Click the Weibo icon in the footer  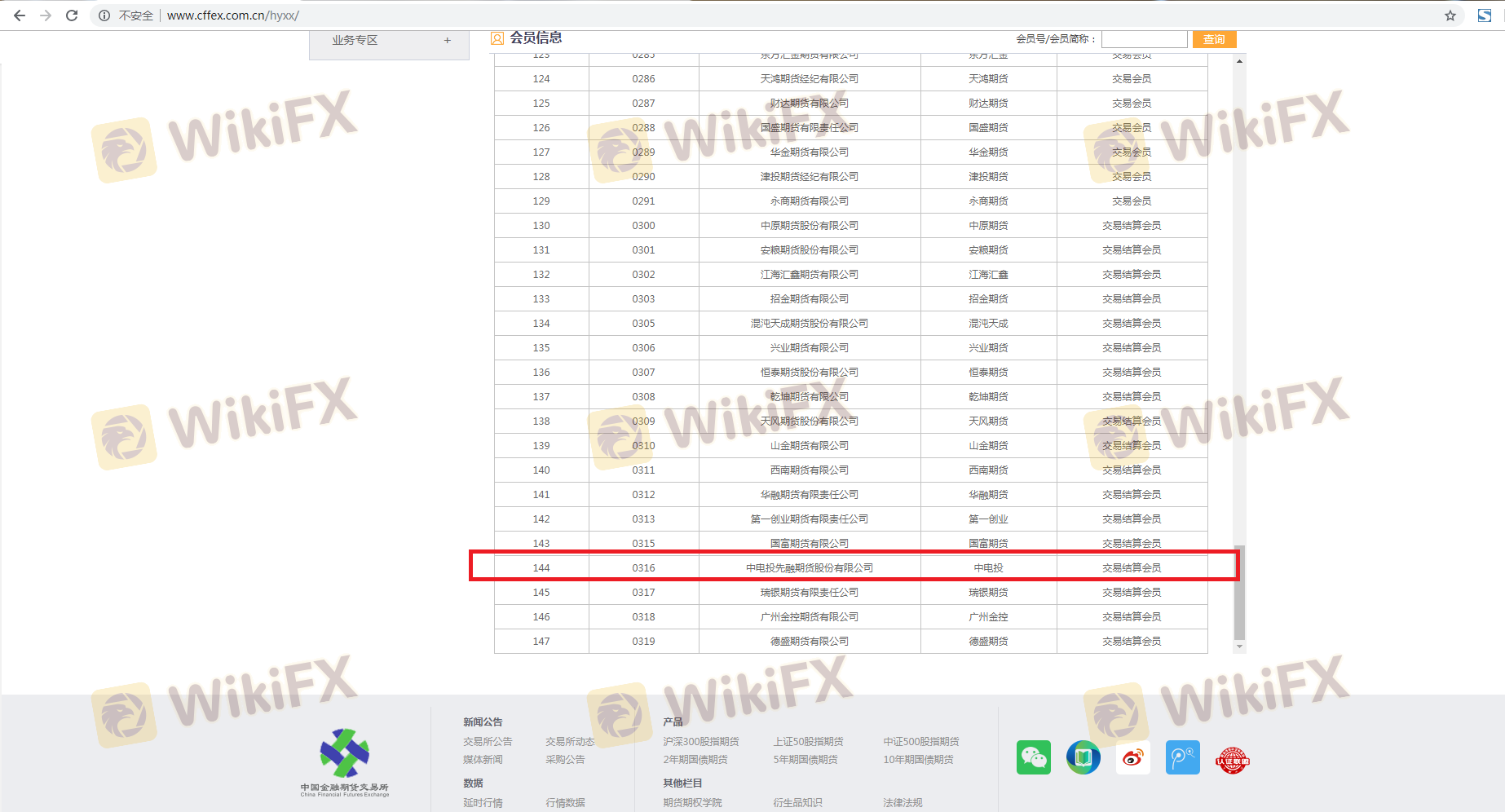click(1132, 757)
